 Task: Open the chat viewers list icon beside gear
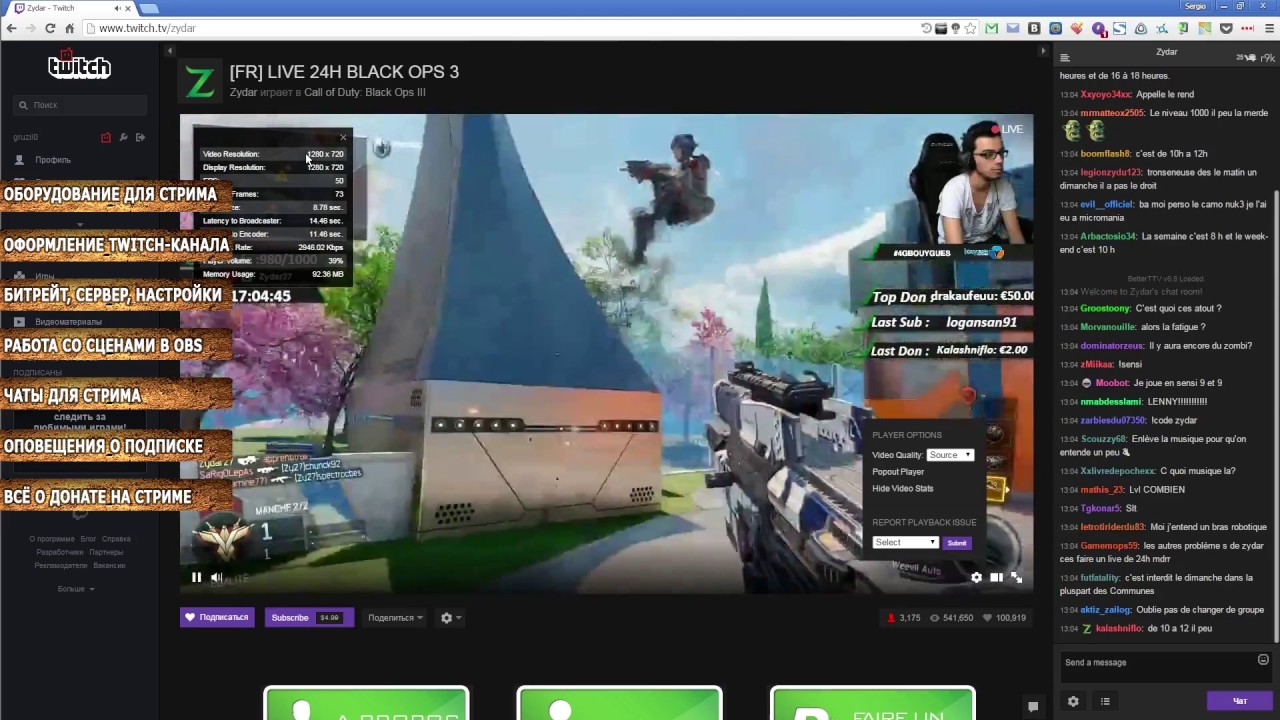tap(1105, 701)
